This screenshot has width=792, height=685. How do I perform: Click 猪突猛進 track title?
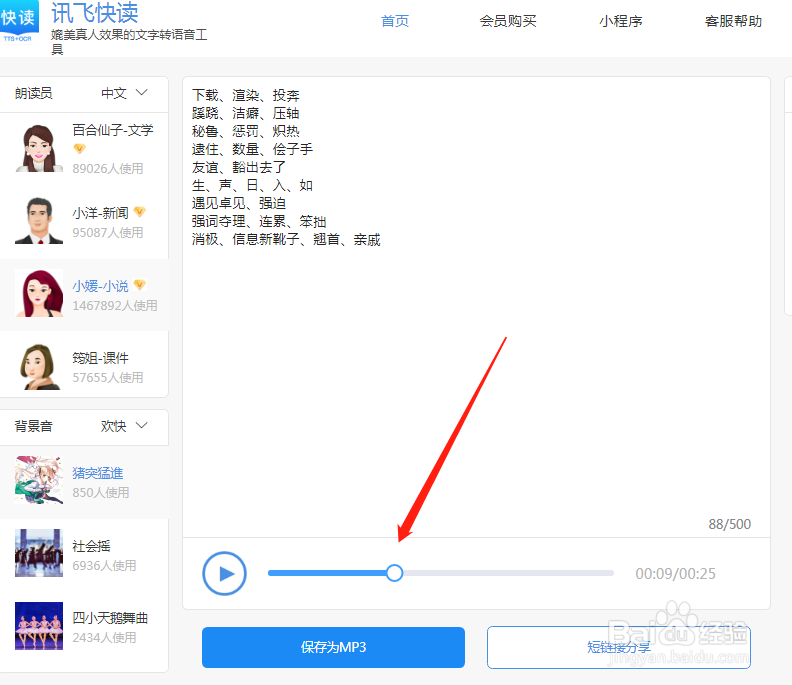97,473
